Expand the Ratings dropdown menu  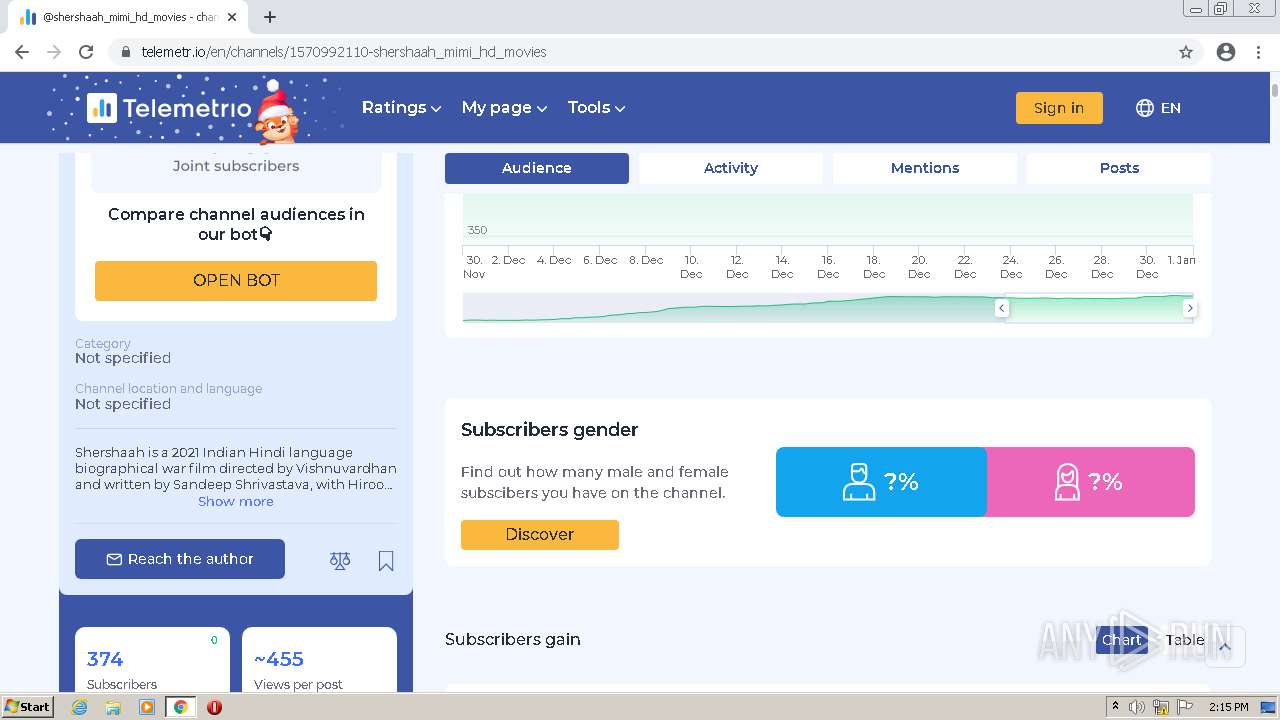coord(401,108)
